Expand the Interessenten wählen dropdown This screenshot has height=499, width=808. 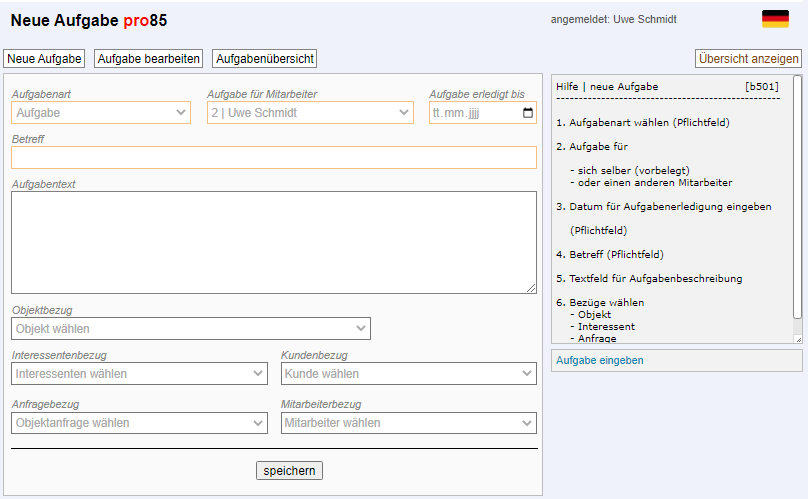tap(139, 374)
